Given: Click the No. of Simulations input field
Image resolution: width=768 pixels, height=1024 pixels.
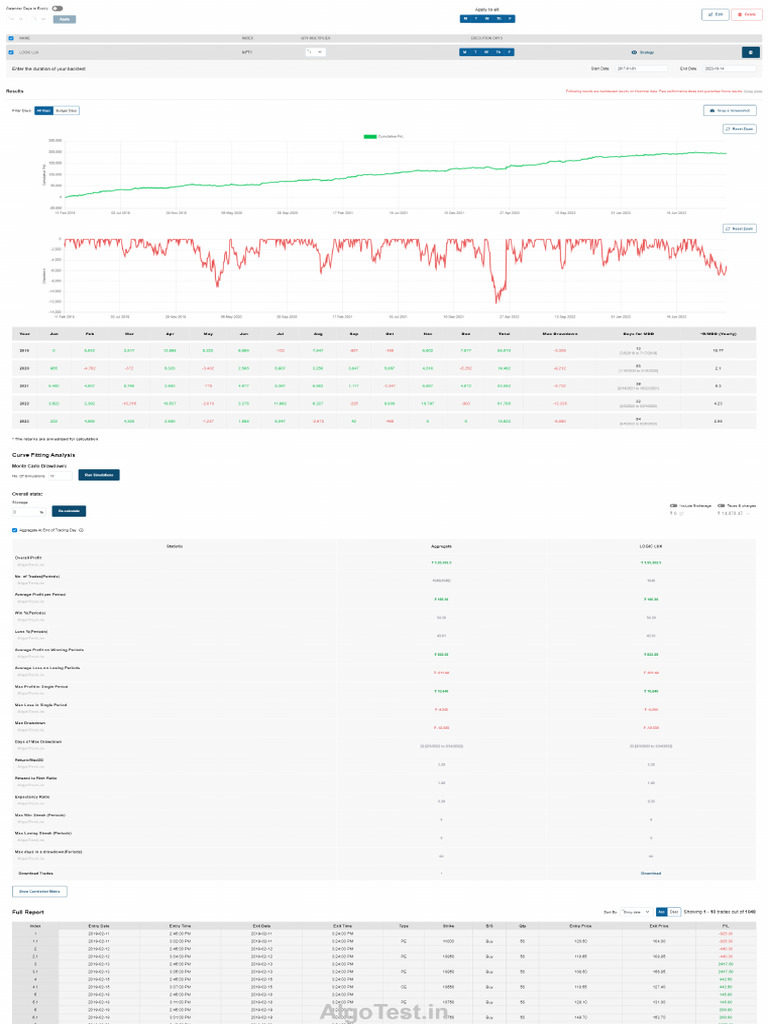Looking at the screenshot, I should click(x=60, y=476).
